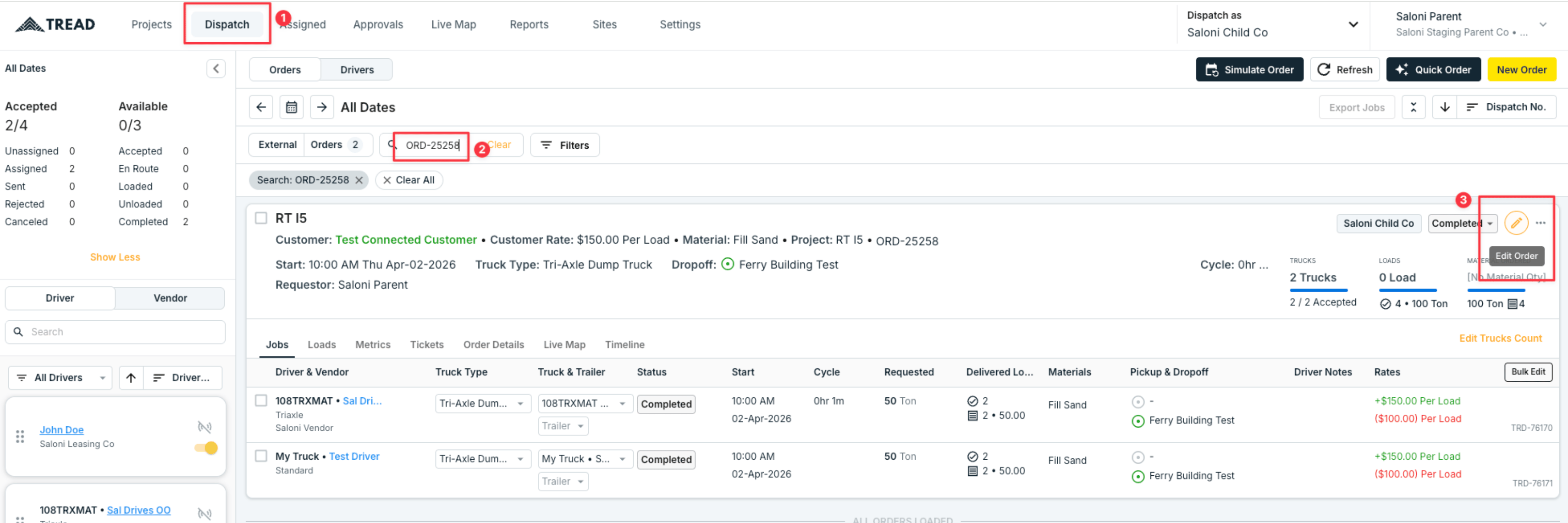Open the Dispatch as company dropdown
Screen dimensions: 1568x523
click(1273, 24)
